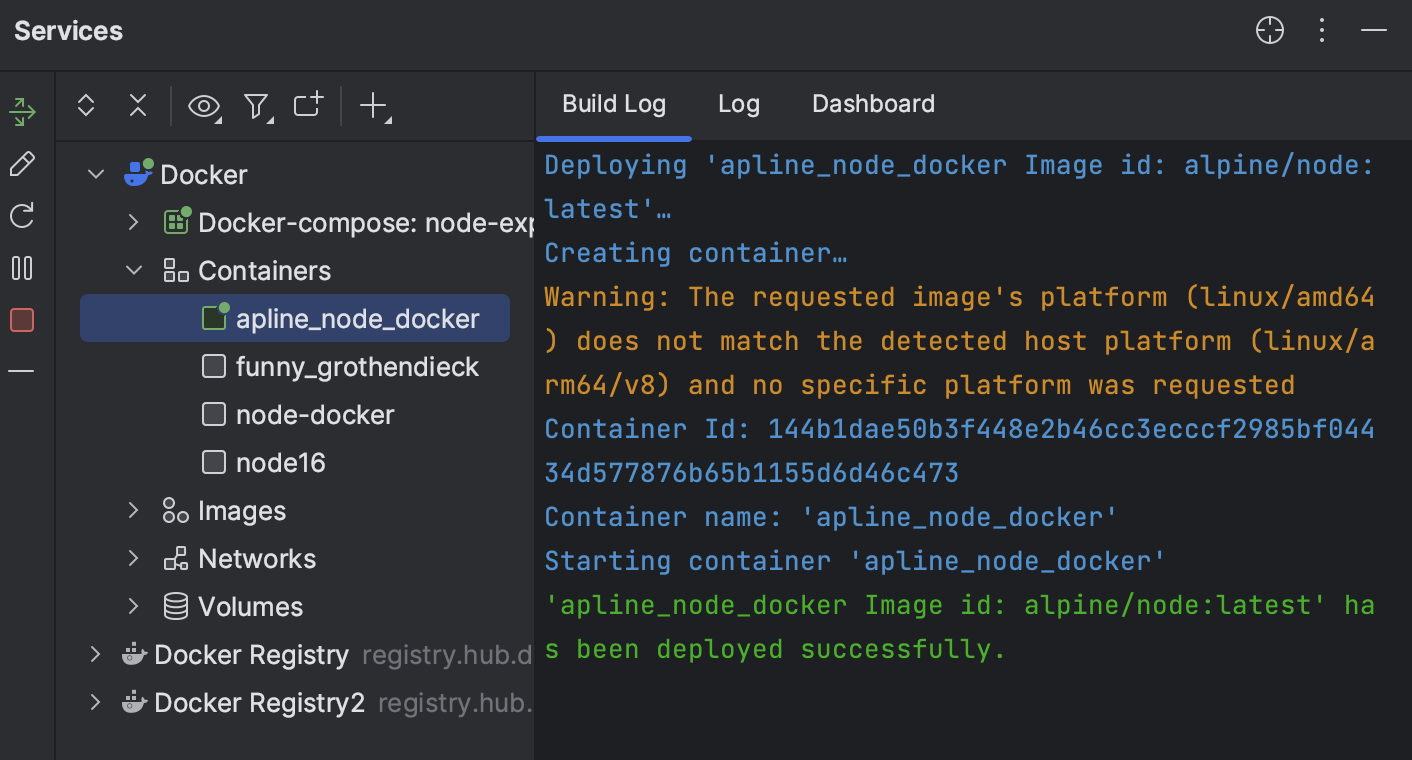The width and height of the screenshot is (1412, 760).
Task: Pause the running container
Action: tap(22, 267)
